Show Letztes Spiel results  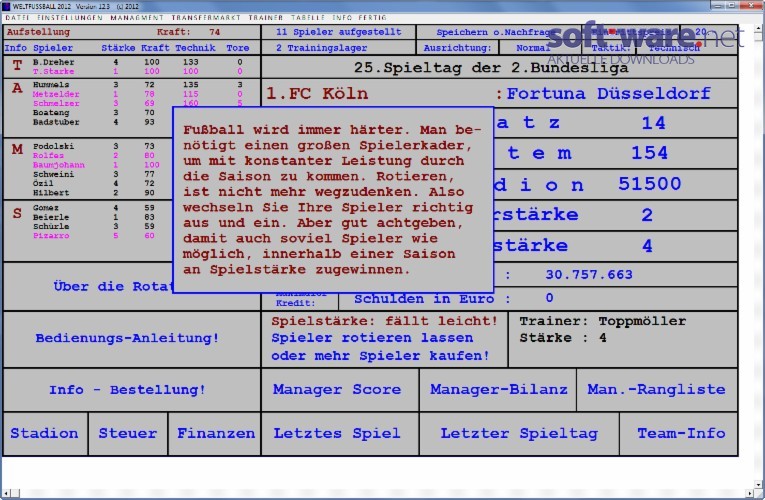[340, 434]
